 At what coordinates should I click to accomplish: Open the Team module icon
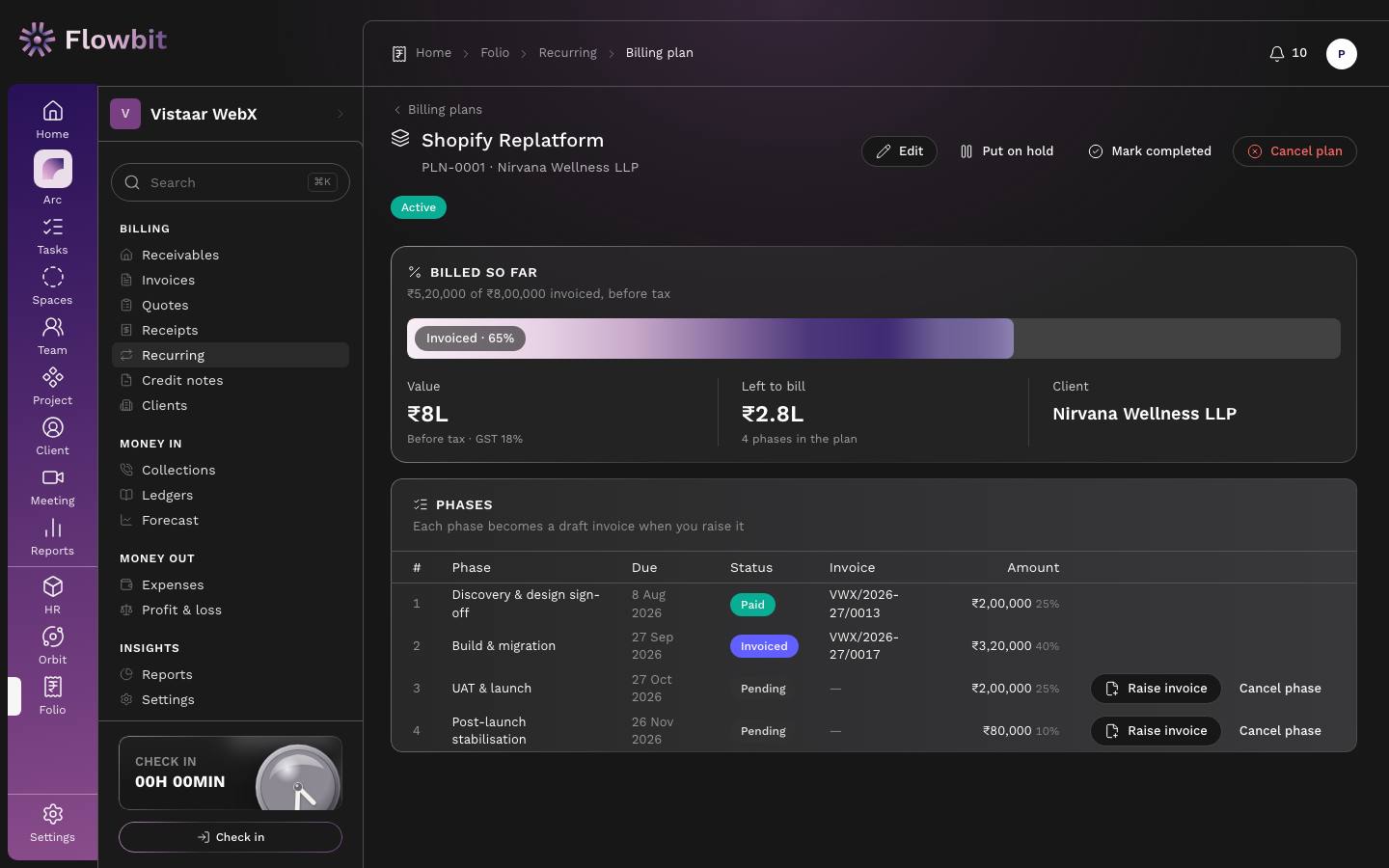(x=52, y=337)
